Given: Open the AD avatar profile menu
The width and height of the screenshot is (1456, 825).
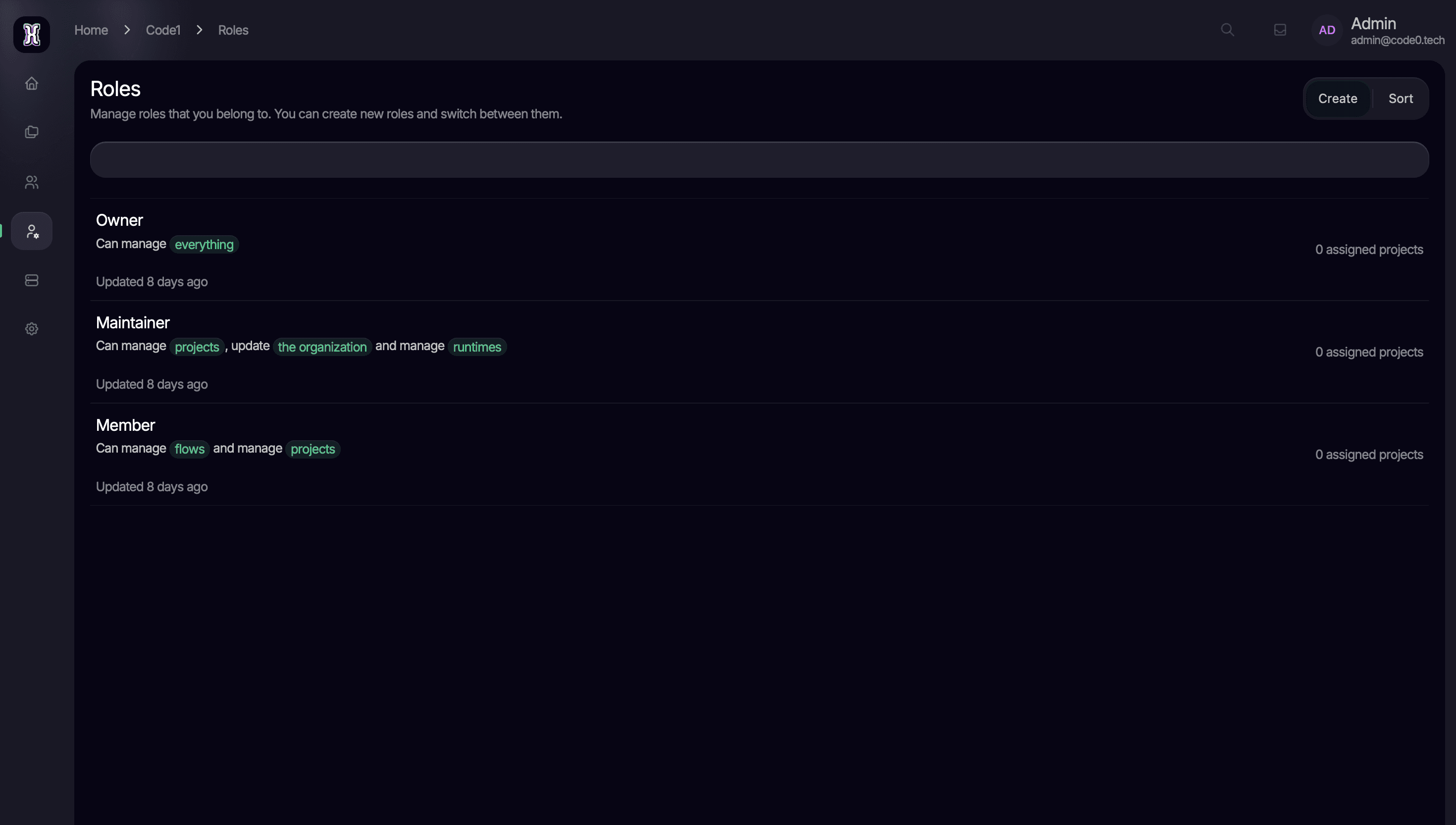Looking at the screenshot, I should [x=1326, y=30].
